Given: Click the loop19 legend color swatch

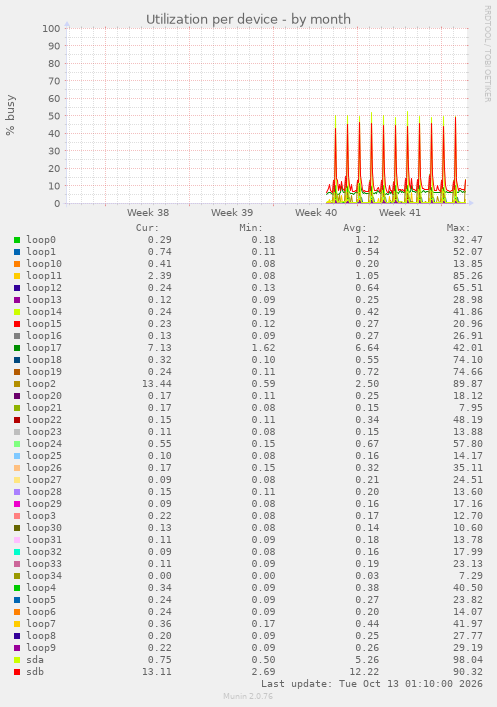Looking at the screenshot, I should click(17, 372).
